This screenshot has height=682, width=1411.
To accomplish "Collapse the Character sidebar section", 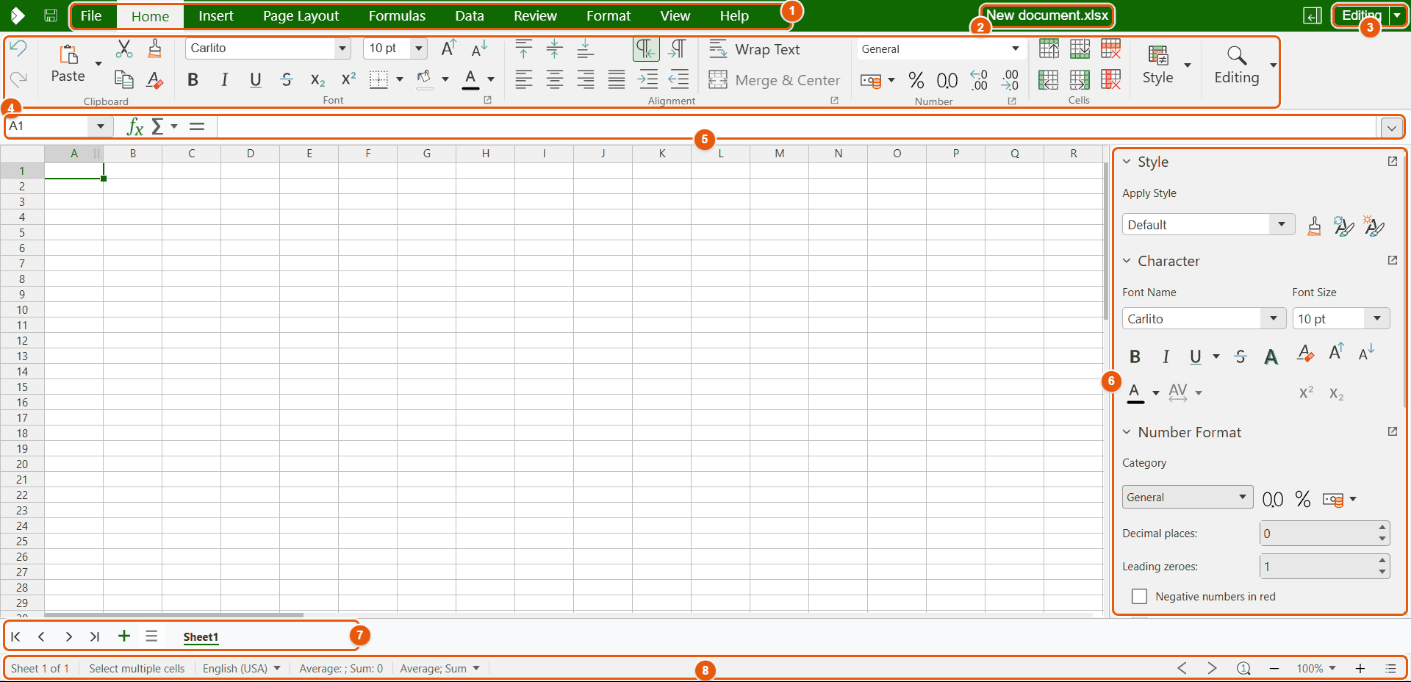I will pyautogui.click(x=1126, y=261).
